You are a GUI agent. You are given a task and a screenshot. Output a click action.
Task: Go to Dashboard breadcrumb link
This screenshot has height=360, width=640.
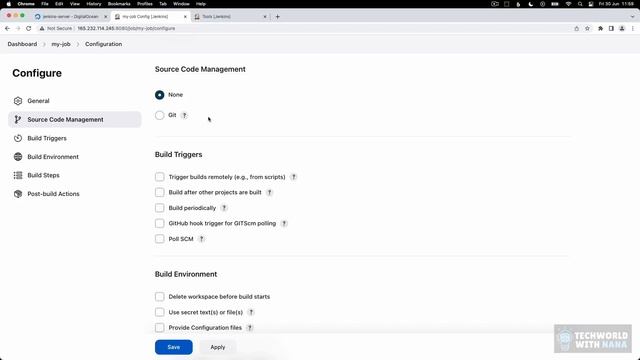[22, 44]
